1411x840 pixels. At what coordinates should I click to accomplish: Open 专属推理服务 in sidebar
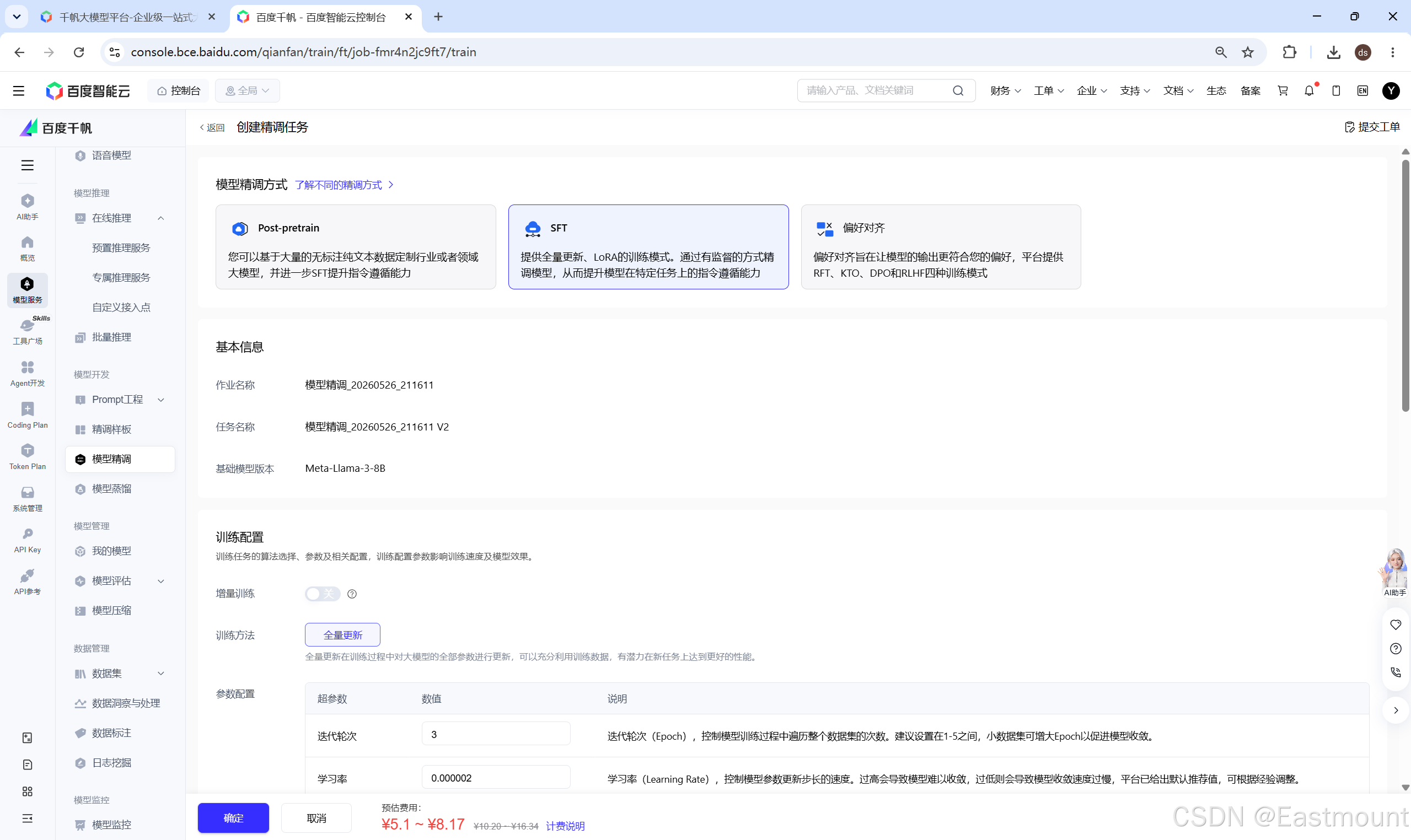[x=121, y=277]
